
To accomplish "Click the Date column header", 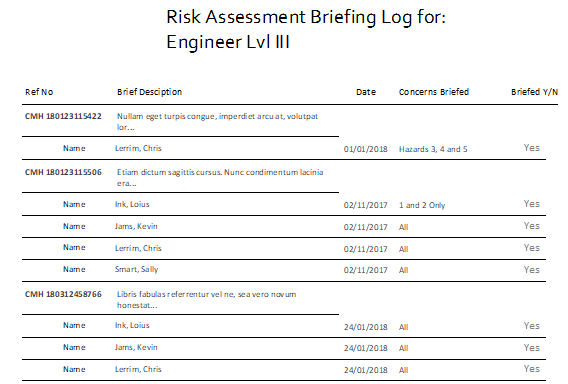I will (366, 92).
